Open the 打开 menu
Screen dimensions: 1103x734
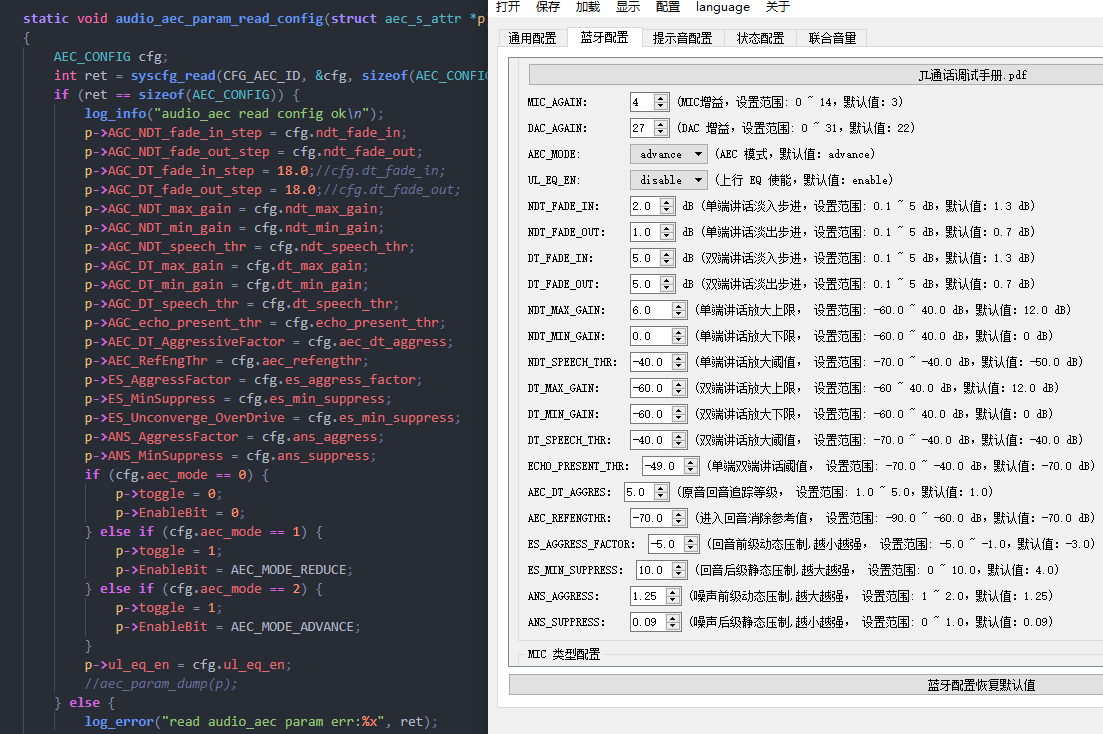(x=508, y=7)
